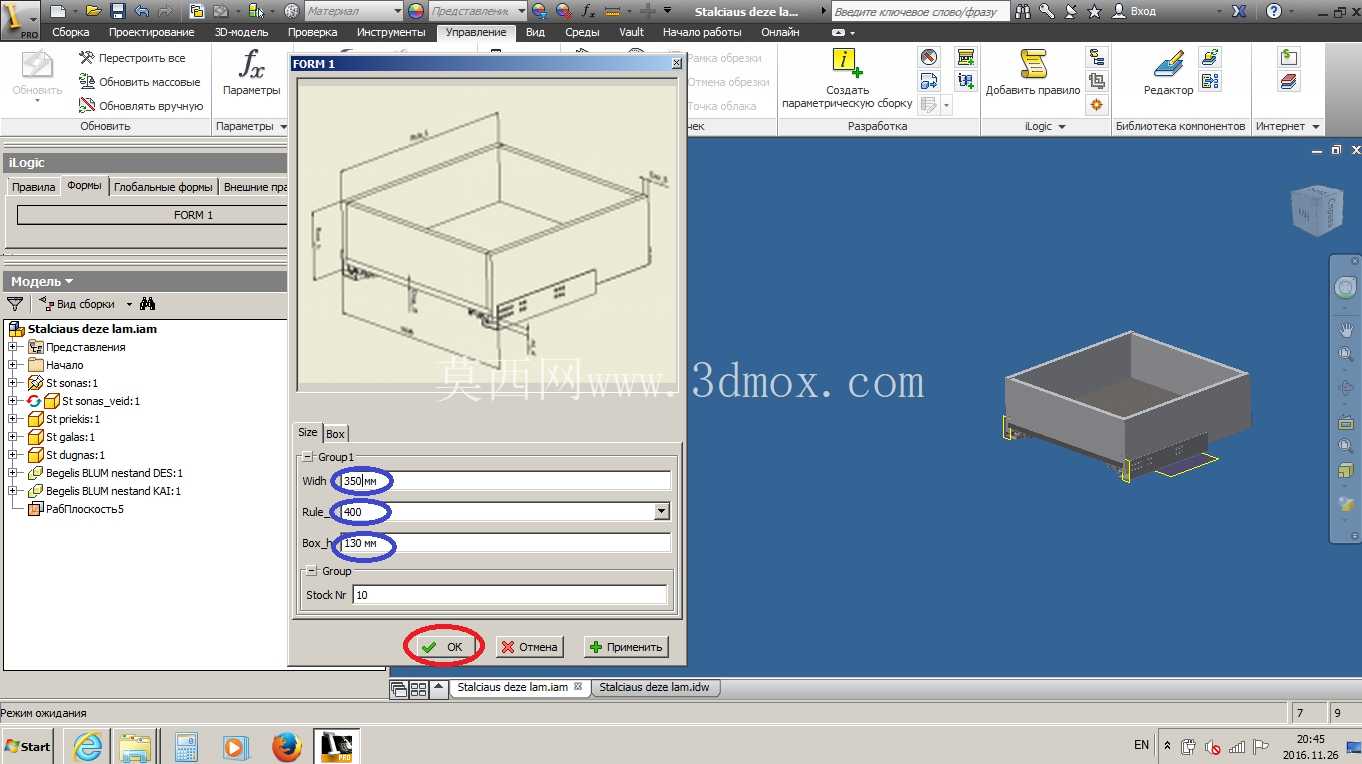Click the OK button in FORM 1
Image resolution: width=1362 pixels, height=764 pixels.
click(x=444, y=647)
